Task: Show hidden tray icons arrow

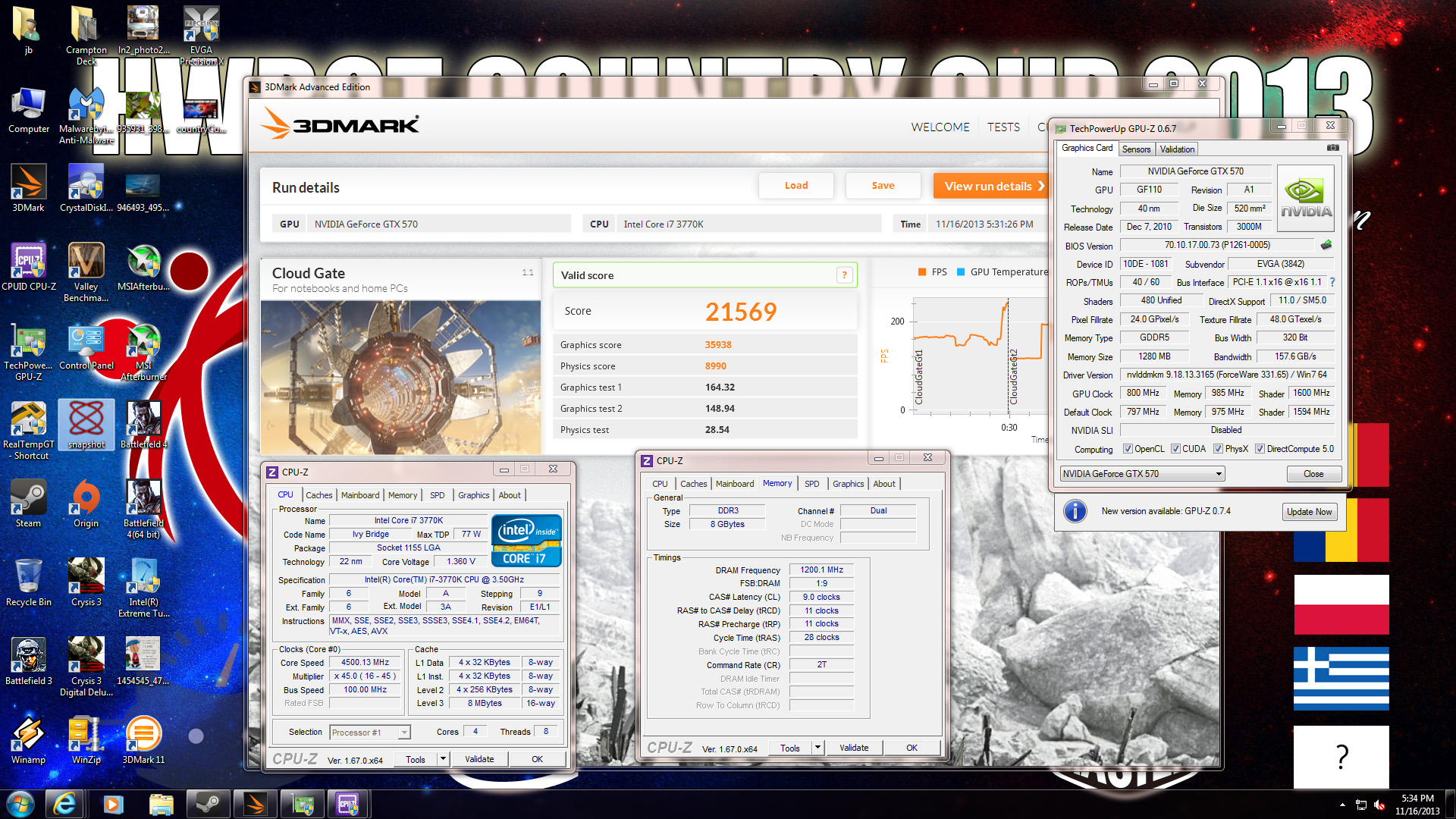Action: point(1342,805)
